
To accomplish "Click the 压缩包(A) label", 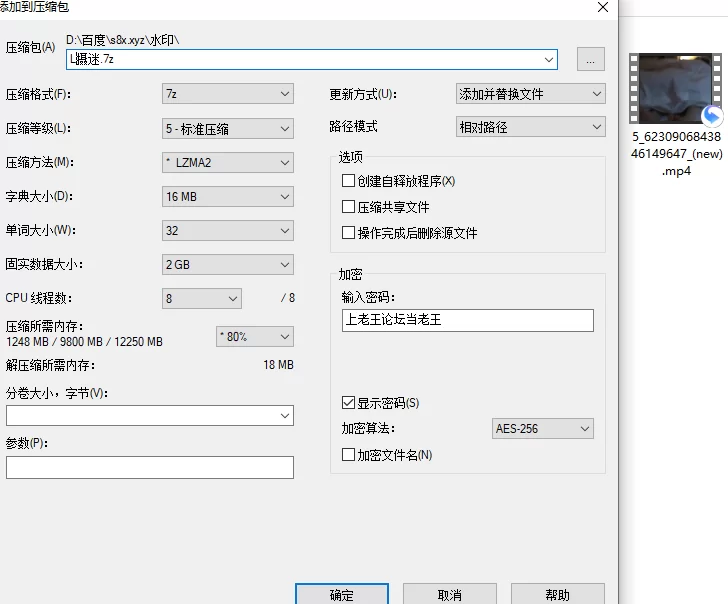I will [30, 47].
